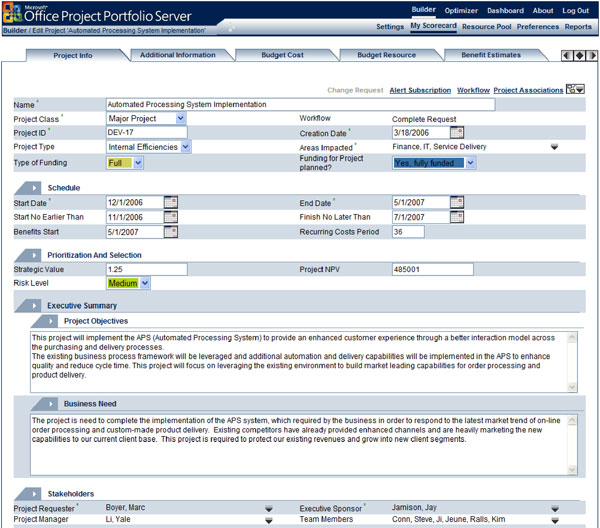The image size is (600, 528).
Task: Expand the Areas Impacted selection arrow
Action: (x=555, y=147)
